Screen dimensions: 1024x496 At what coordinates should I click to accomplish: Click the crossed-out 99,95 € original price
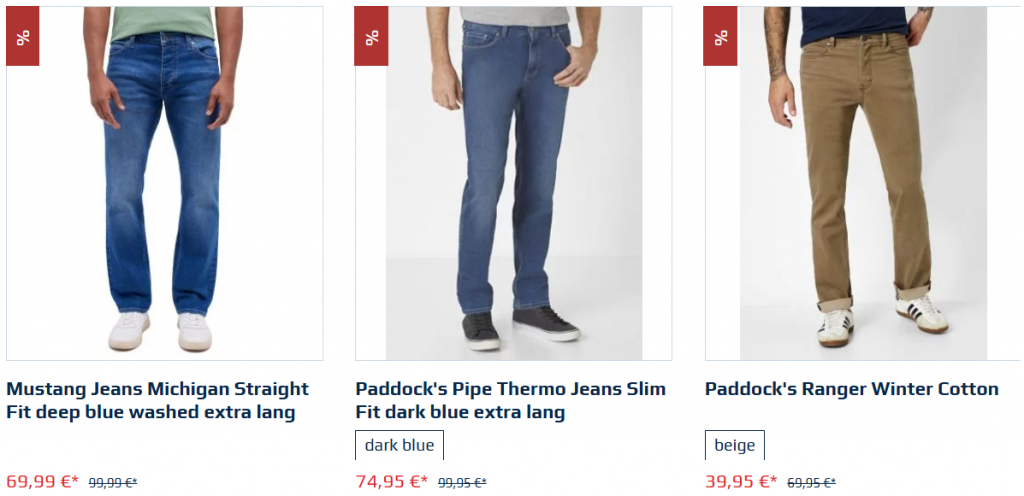[x=462, y=483]
